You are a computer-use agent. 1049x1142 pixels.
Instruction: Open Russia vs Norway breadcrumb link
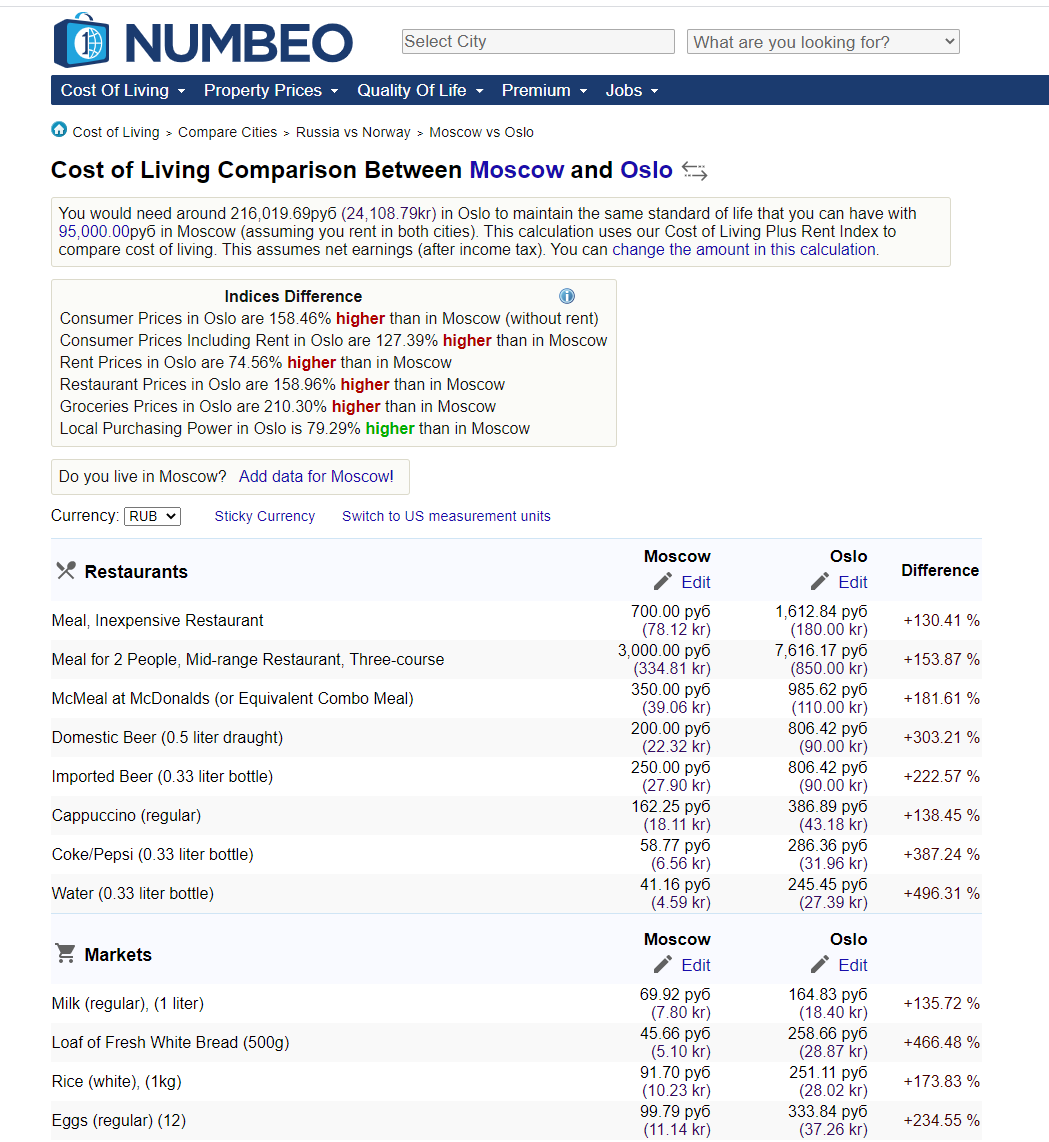click(353, 132)
